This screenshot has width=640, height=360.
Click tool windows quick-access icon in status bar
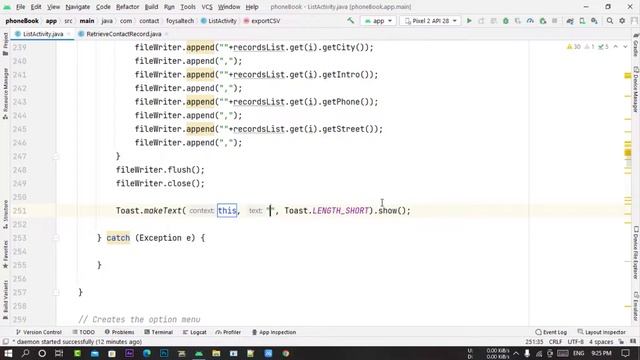[x=5, y=342]
